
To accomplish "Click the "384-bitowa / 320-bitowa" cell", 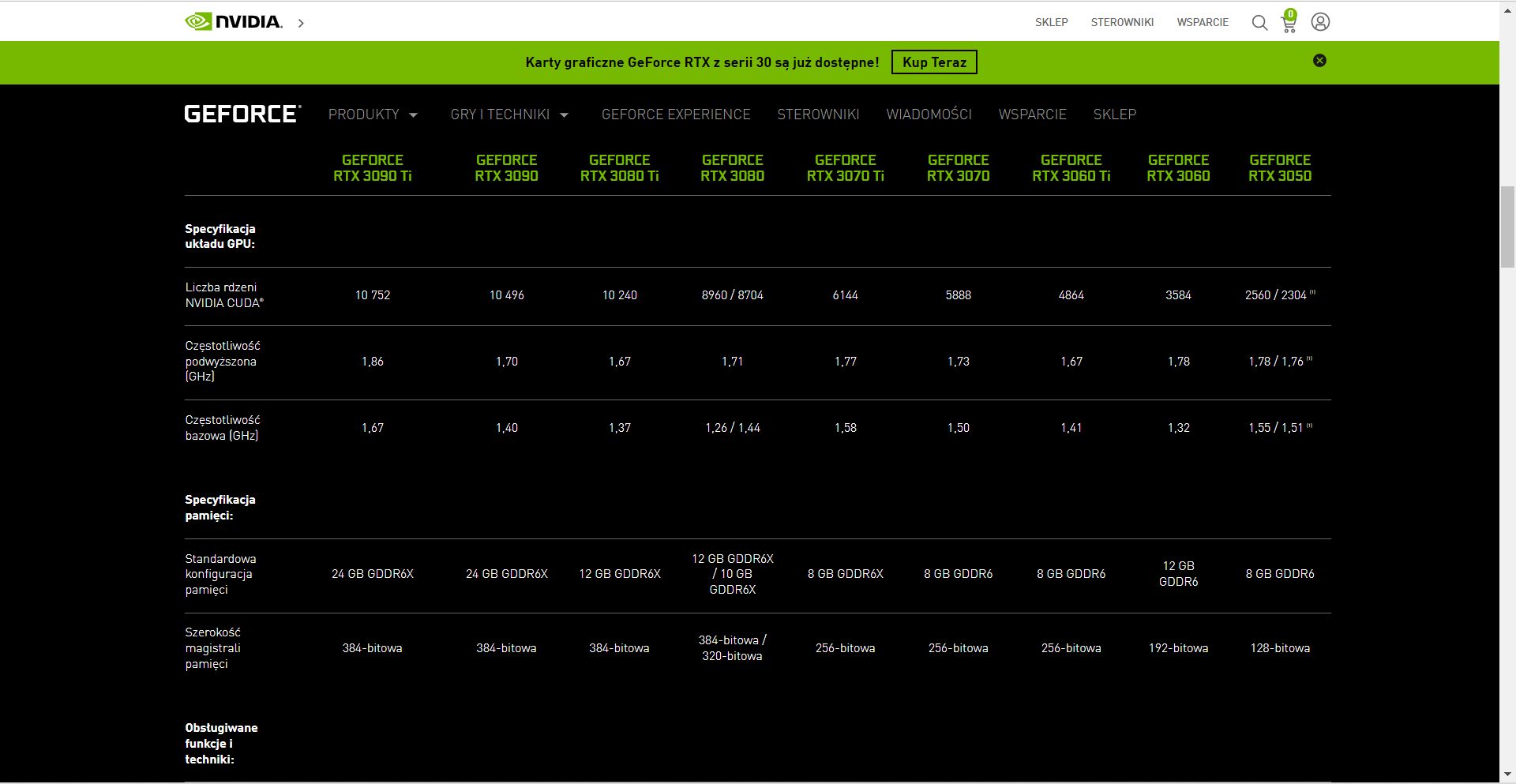I will (732, 648).
